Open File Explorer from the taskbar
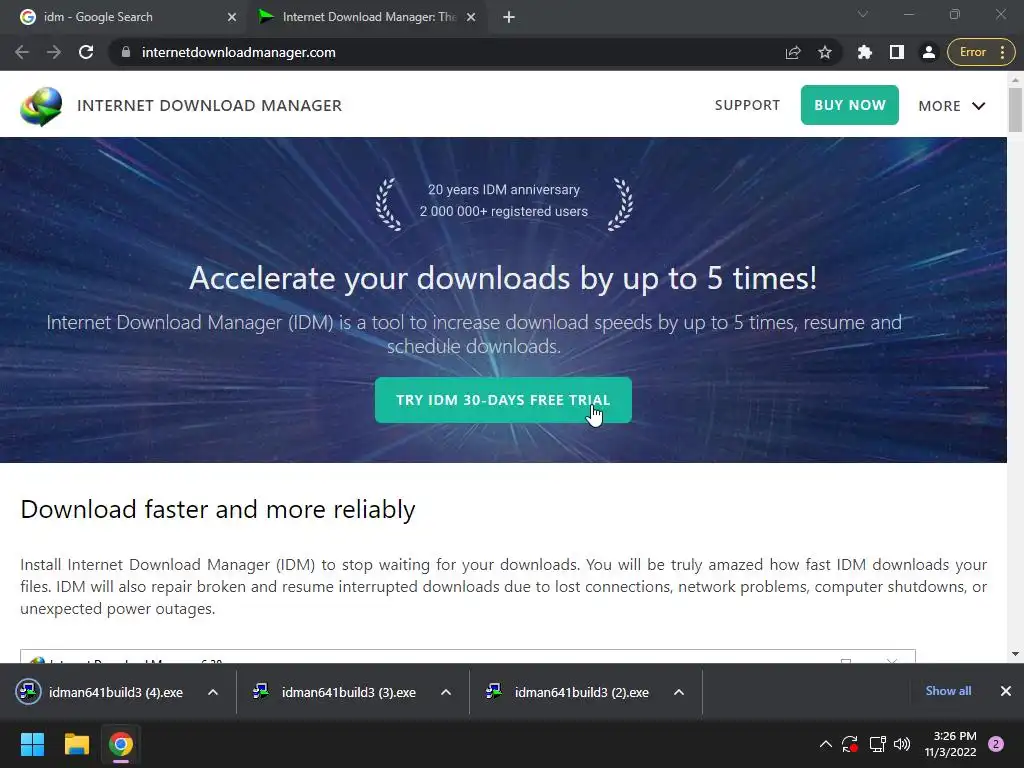Screen dimensions: 1024x768 click(x=76, y=744)
